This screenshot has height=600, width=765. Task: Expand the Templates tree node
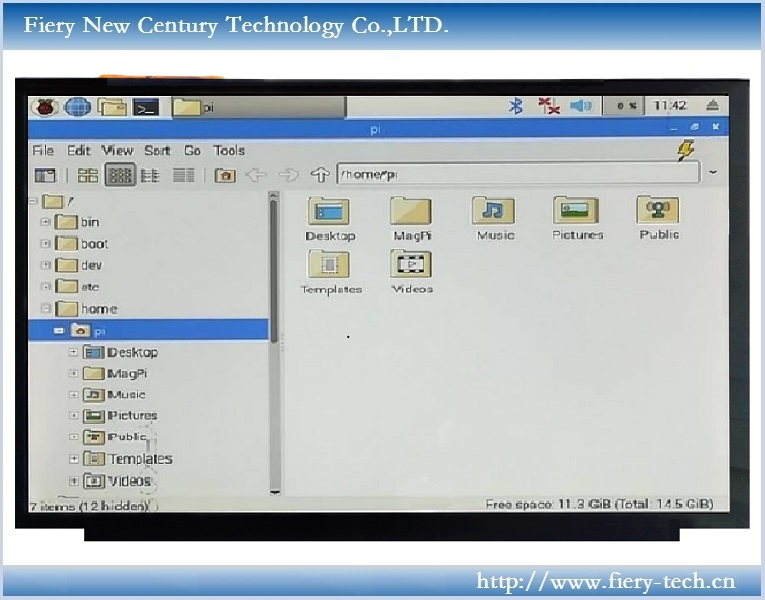tap(73, 459)
